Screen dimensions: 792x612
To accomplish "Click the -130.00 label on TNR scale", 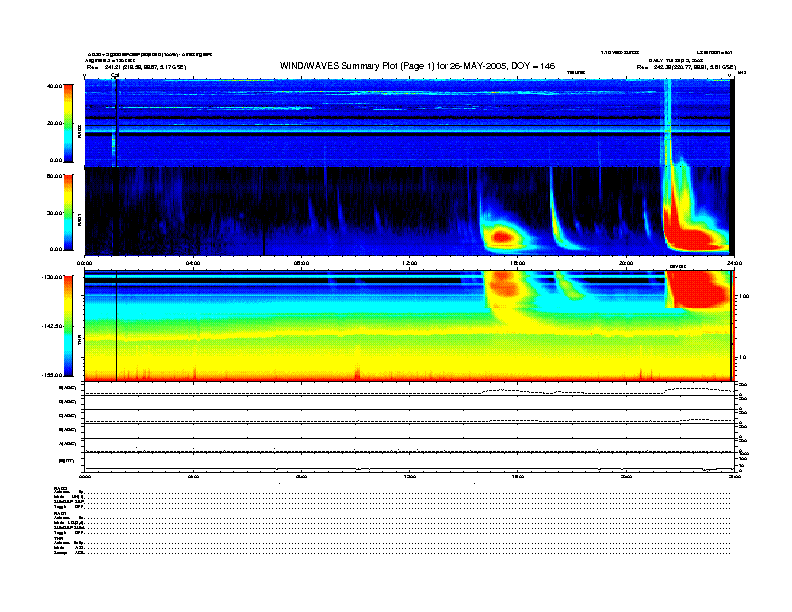I will pyautogui.click(x=52, y=277).
